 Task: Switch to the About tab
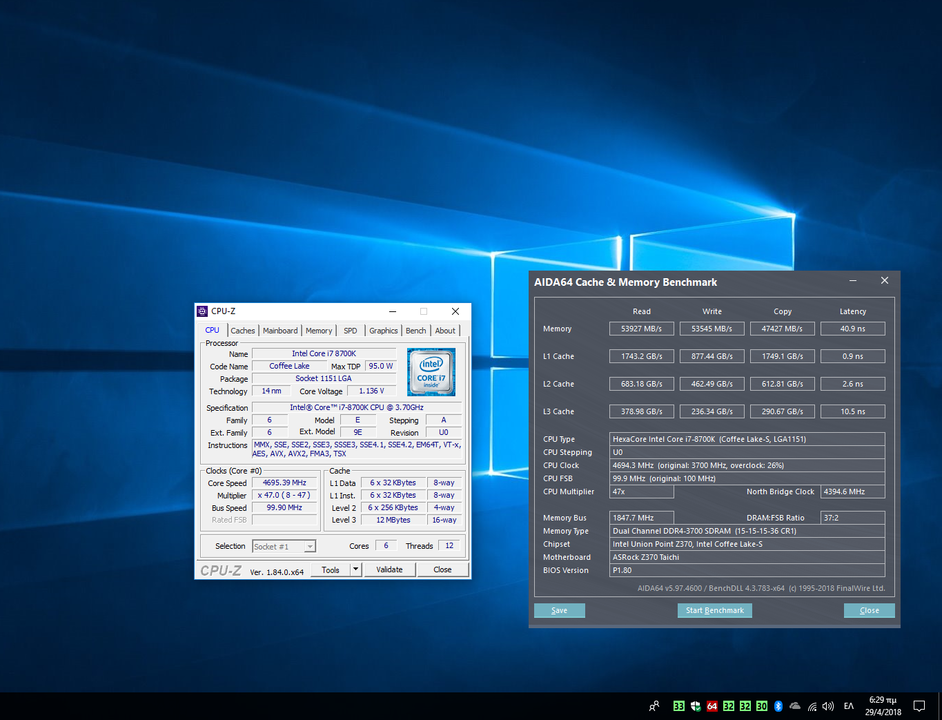click(x=445, y=331)
